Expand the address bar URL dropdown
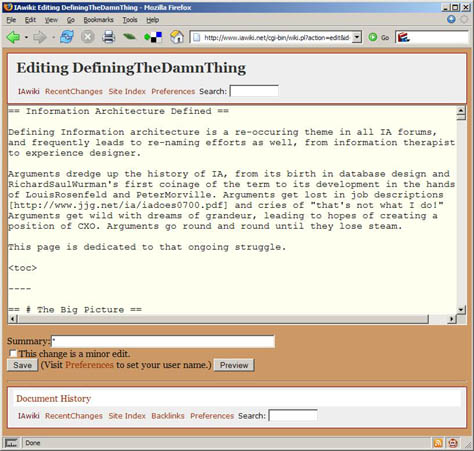The image size is (474, 451). click(x=357, y=37)
